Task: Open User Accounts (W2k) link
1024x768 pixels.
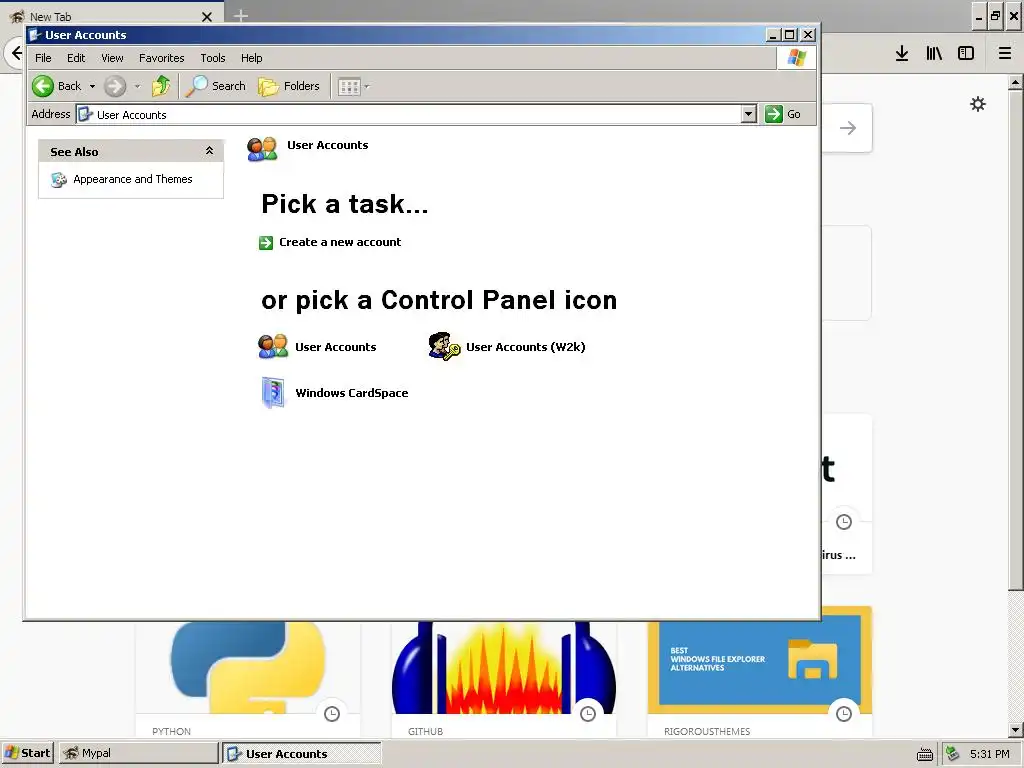Action: (x=526, y=347)
